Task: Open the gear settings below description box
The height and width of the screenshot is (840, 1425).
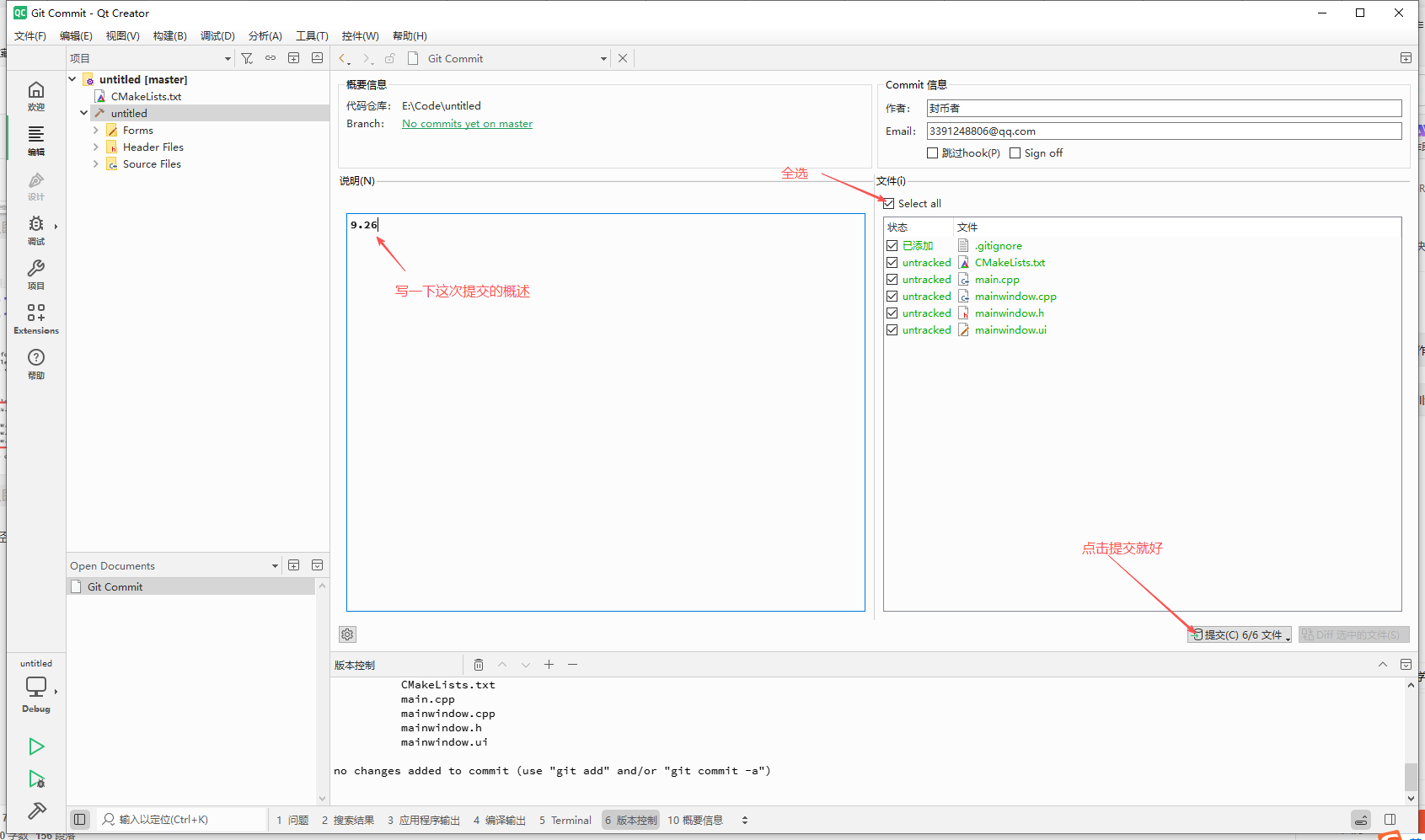Action: (347, 634)
